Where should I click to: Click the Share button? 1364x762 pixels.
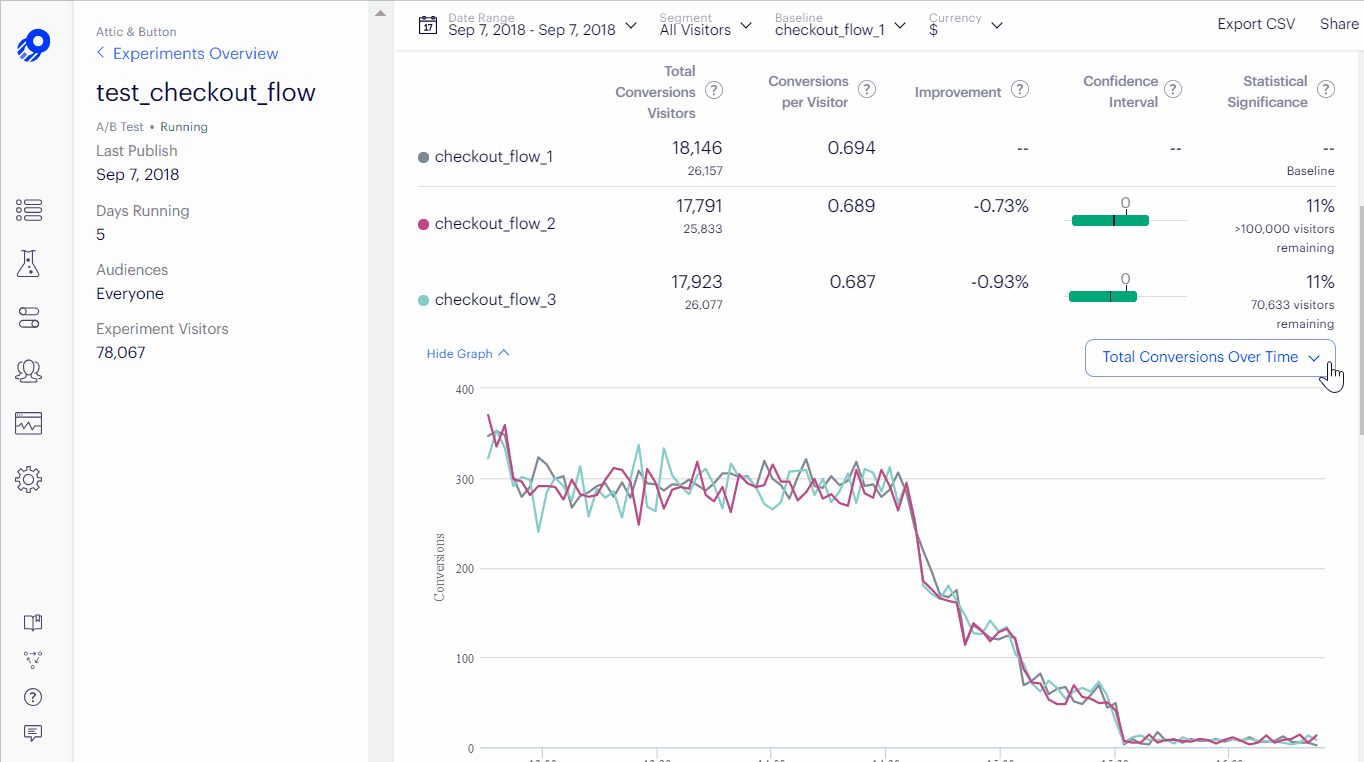click(x=1339, y=24)
